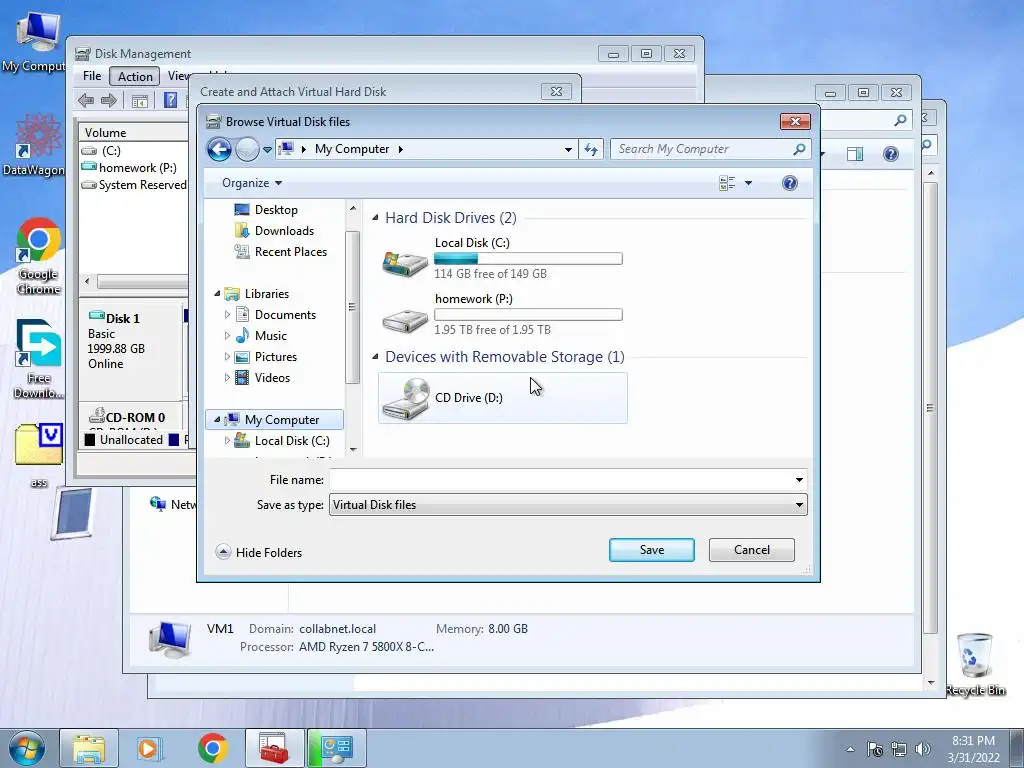Viewport: 1024px width, 768px height.
Task: Select System Reserved volume row
Action: (x=135, y=185)
